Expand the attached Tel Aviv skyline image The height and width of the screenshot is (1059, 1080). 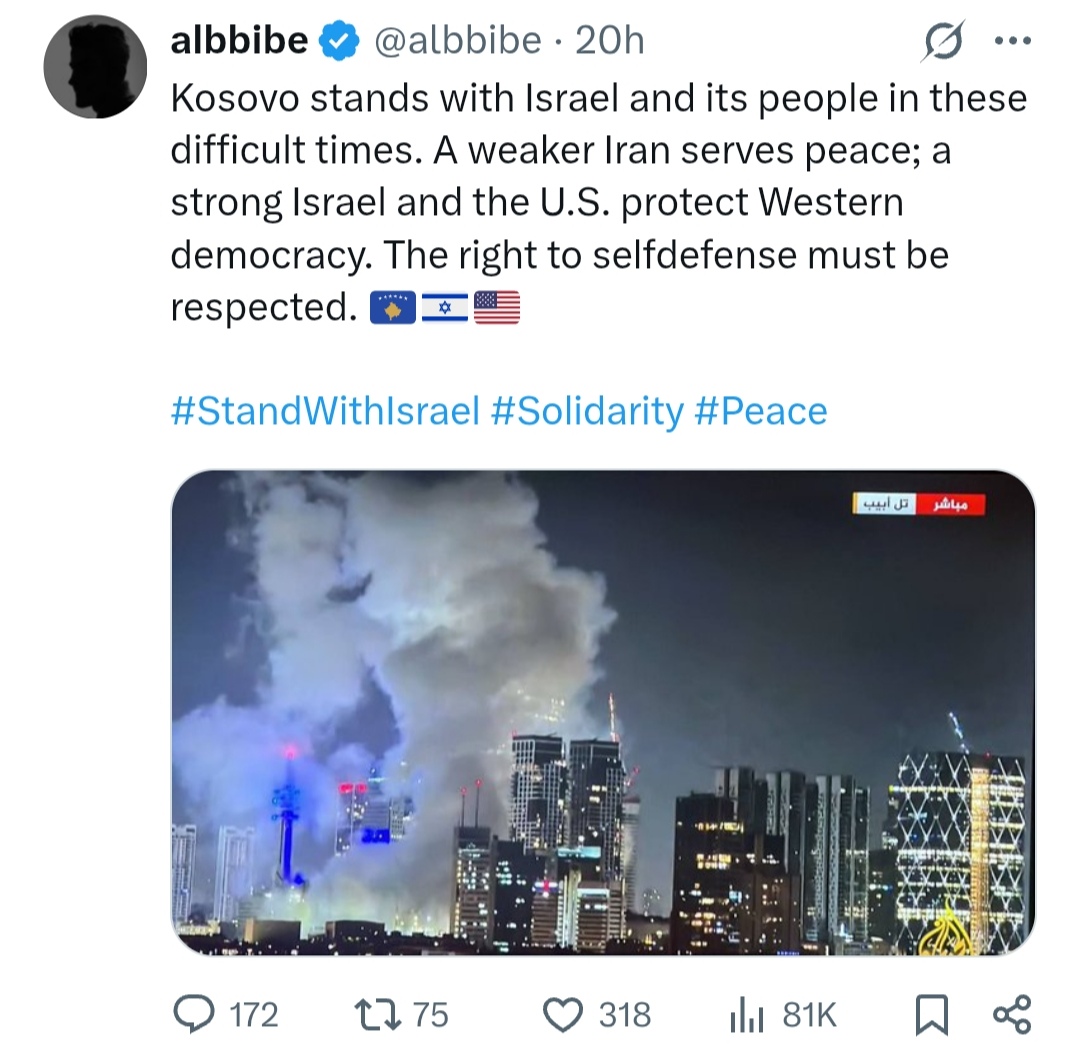[x=603, y=712]
